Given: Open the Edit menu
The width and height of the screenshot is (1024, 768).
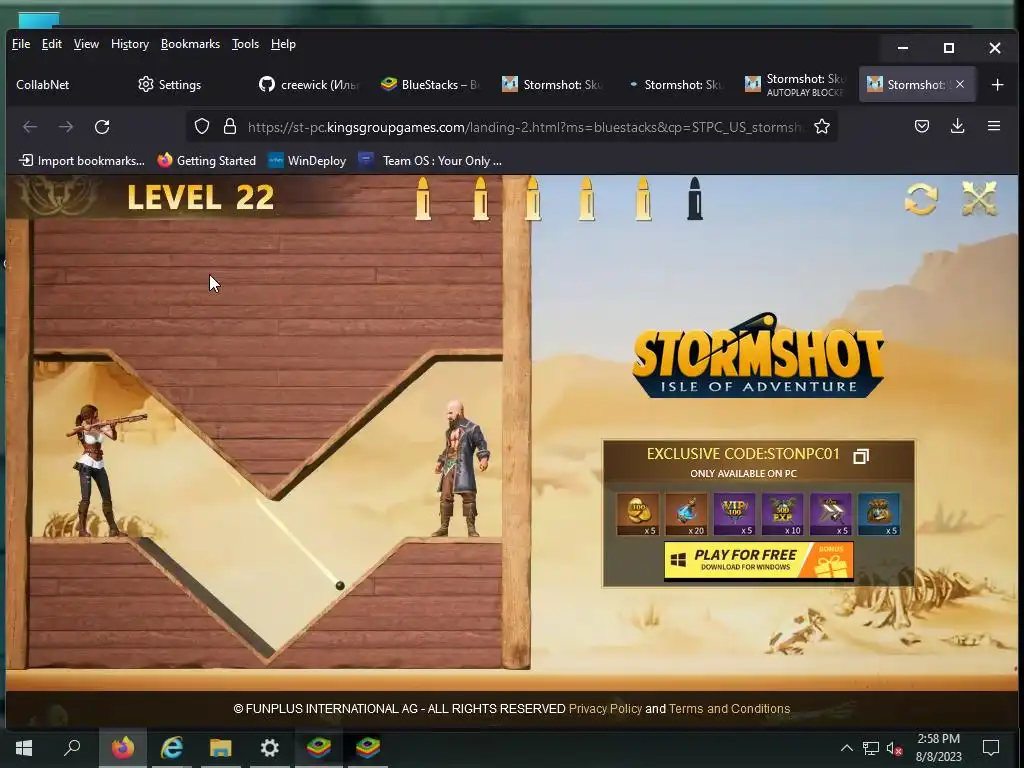Looking at the screenshot, I should click(x=52, y=44).
